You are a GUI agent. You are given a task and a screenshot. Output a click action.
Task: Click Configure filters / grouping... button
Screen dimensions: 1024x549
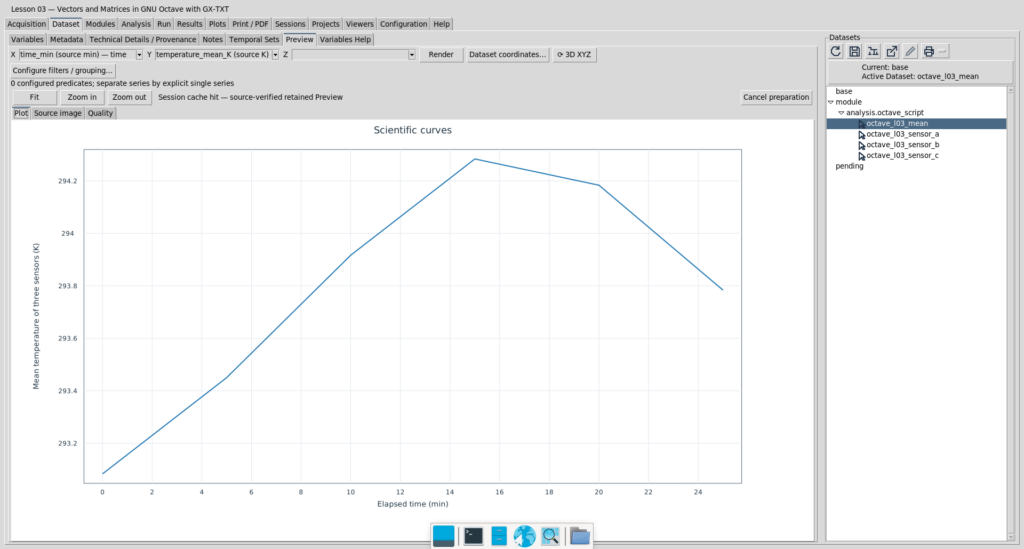click(x=63, y=71)
